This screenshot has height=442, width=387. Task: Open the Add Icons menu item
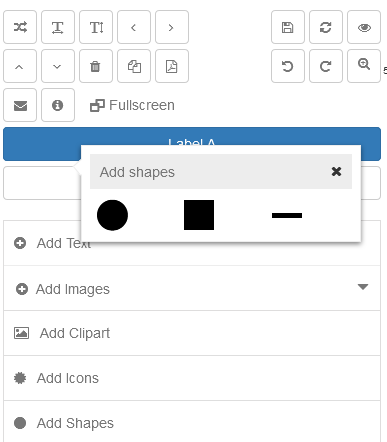(192, 378)
